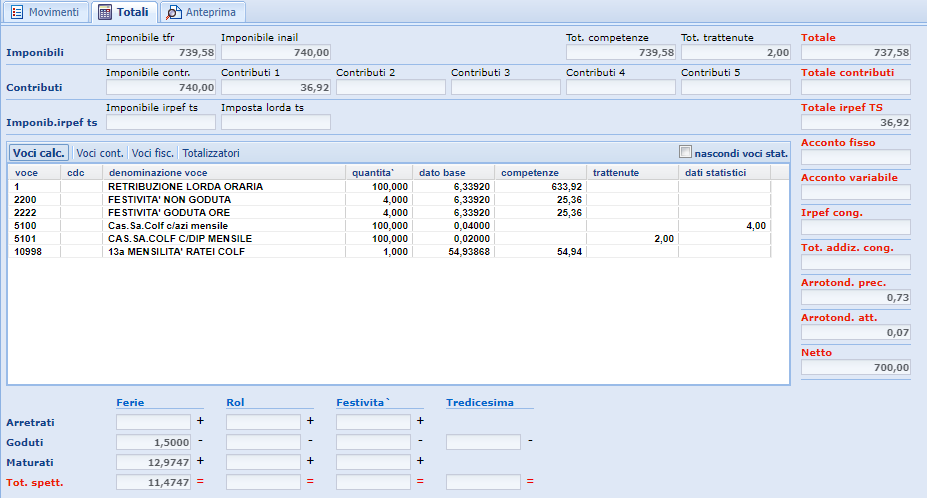Screen dimensions: 927x498
Task: Switch to the Voci cont. sub-tab
Action: click(100, 153)
